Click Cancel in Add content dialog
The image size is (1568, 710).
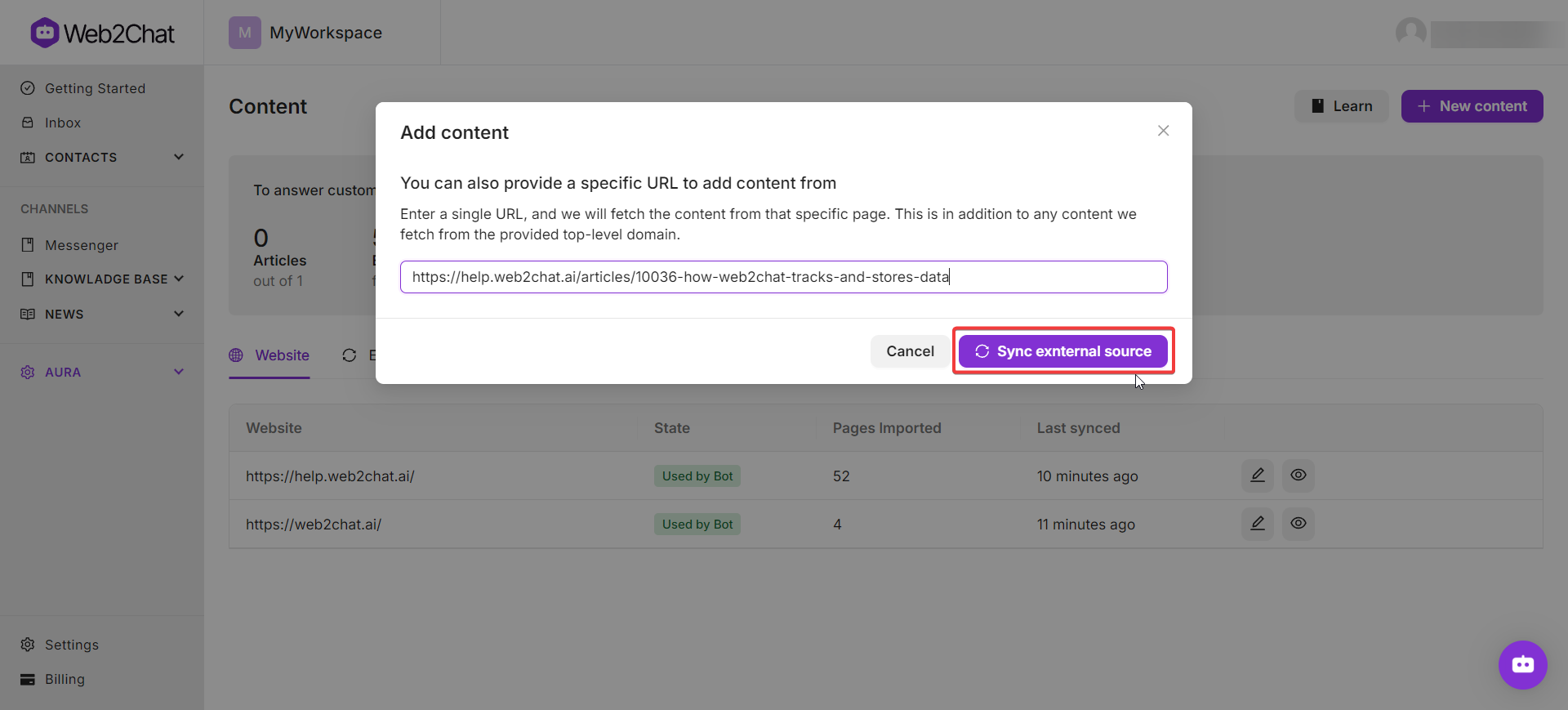pos(910,351)
